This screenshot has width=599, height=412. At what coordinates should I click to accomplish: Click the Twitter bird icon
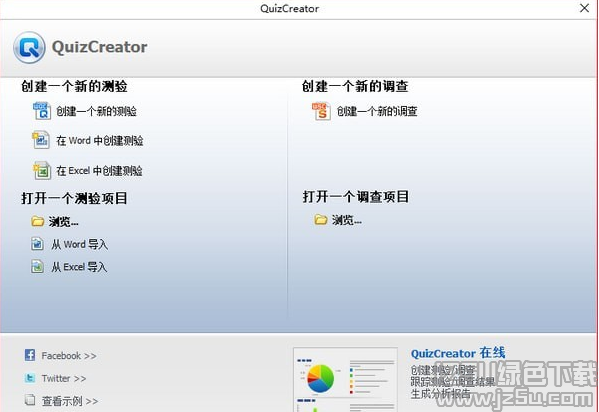30,378
